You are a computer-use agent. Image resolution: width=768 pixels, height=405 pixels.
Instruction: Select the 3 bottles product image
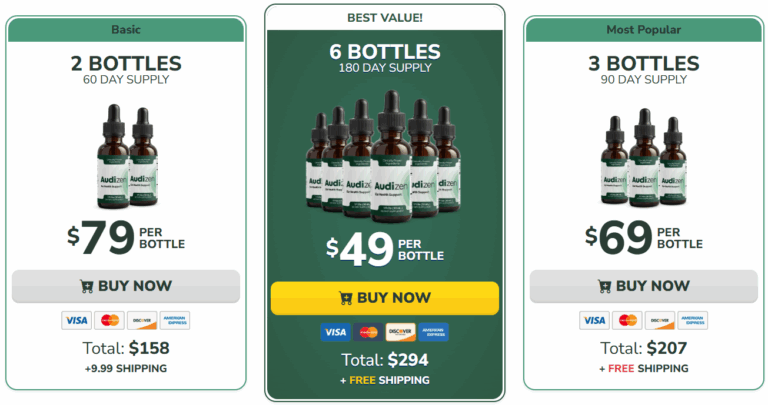(644, 158)
